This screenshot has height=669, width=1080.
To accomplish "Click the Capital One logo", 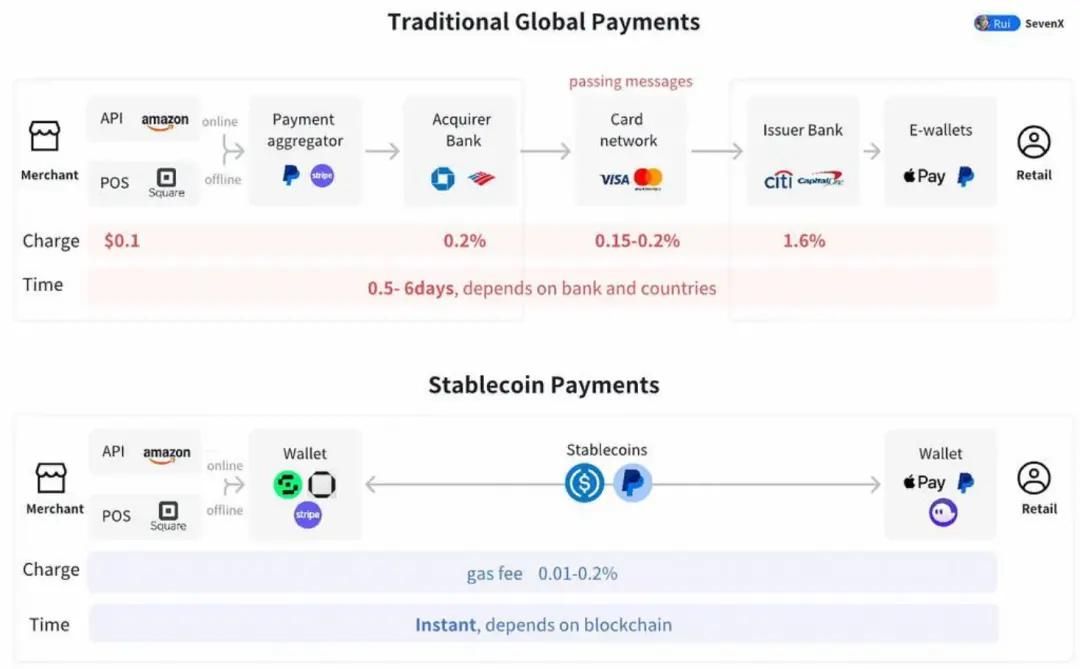I will [x=821, y=179].
